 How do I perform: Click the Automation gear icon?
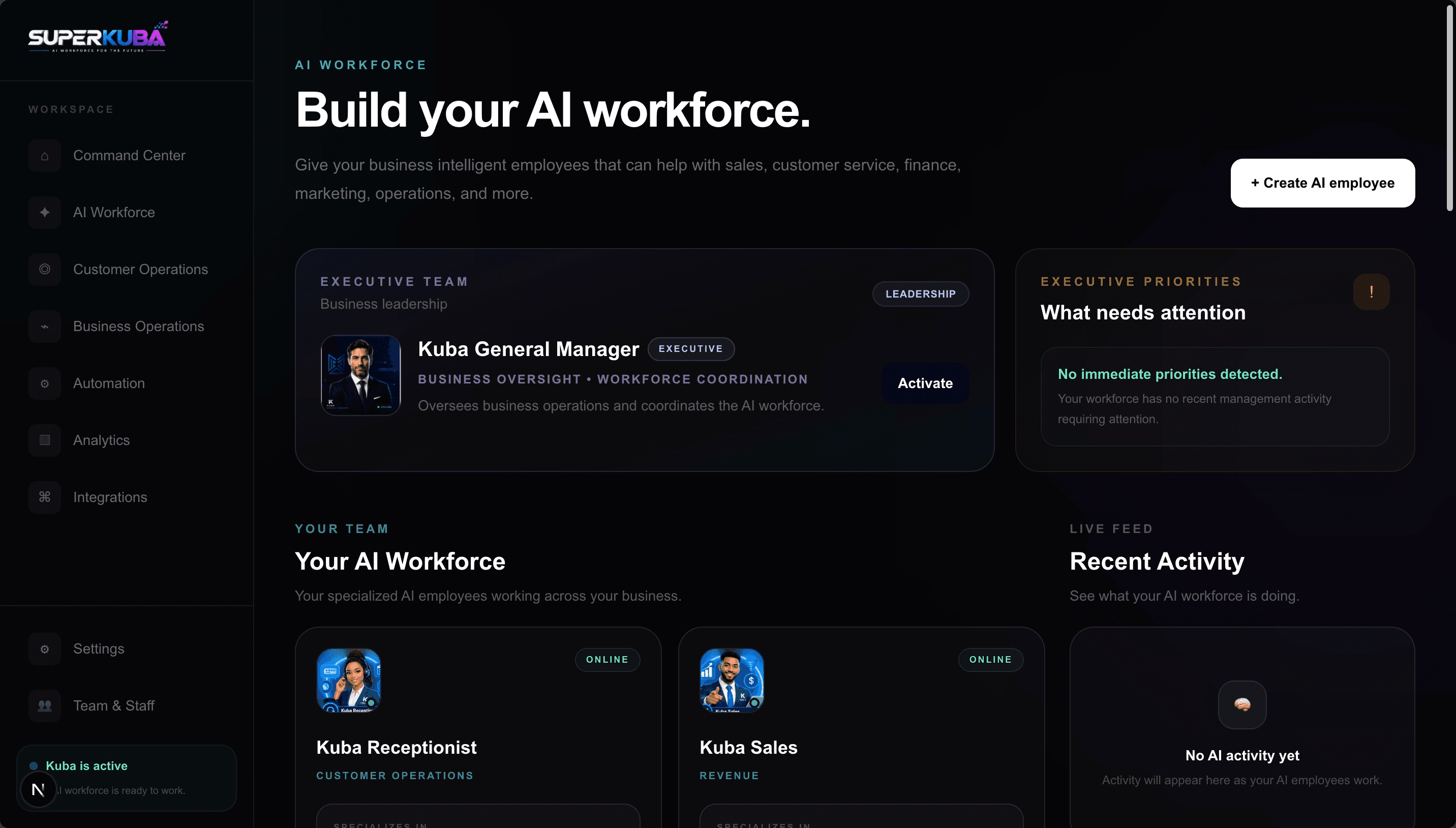click(45, 383)
